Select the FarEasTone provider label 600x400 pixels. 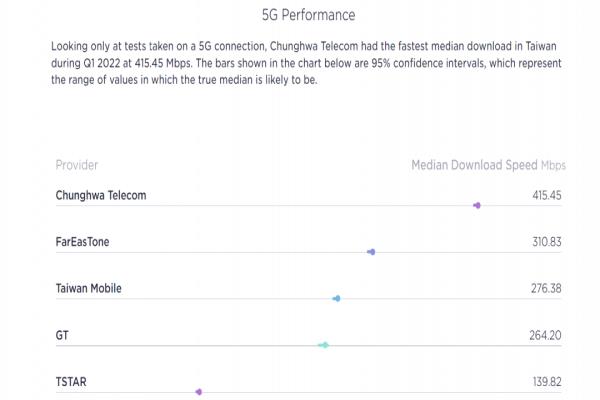pos(82,242)
